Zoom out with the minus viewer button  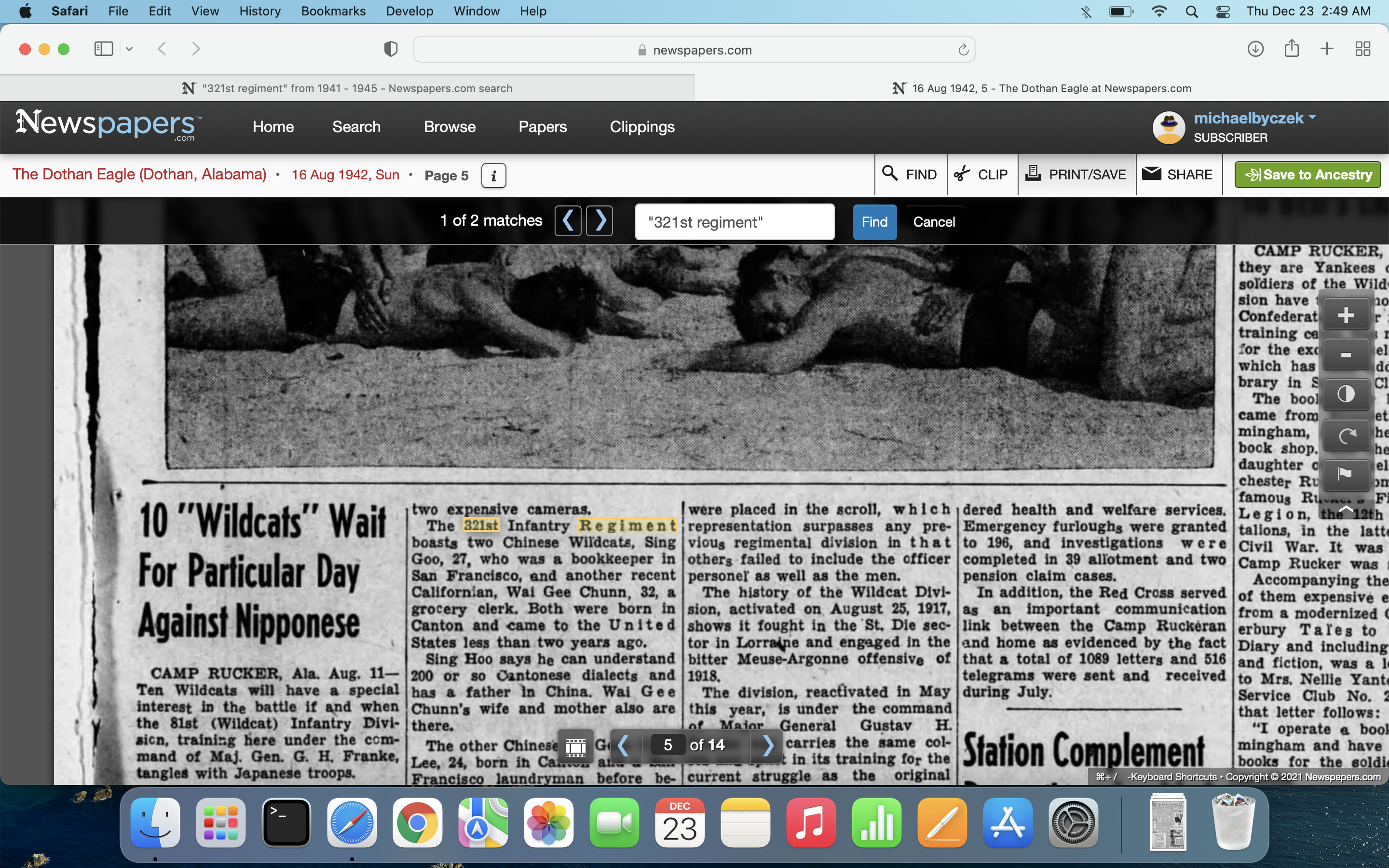tap(1346, 355)
